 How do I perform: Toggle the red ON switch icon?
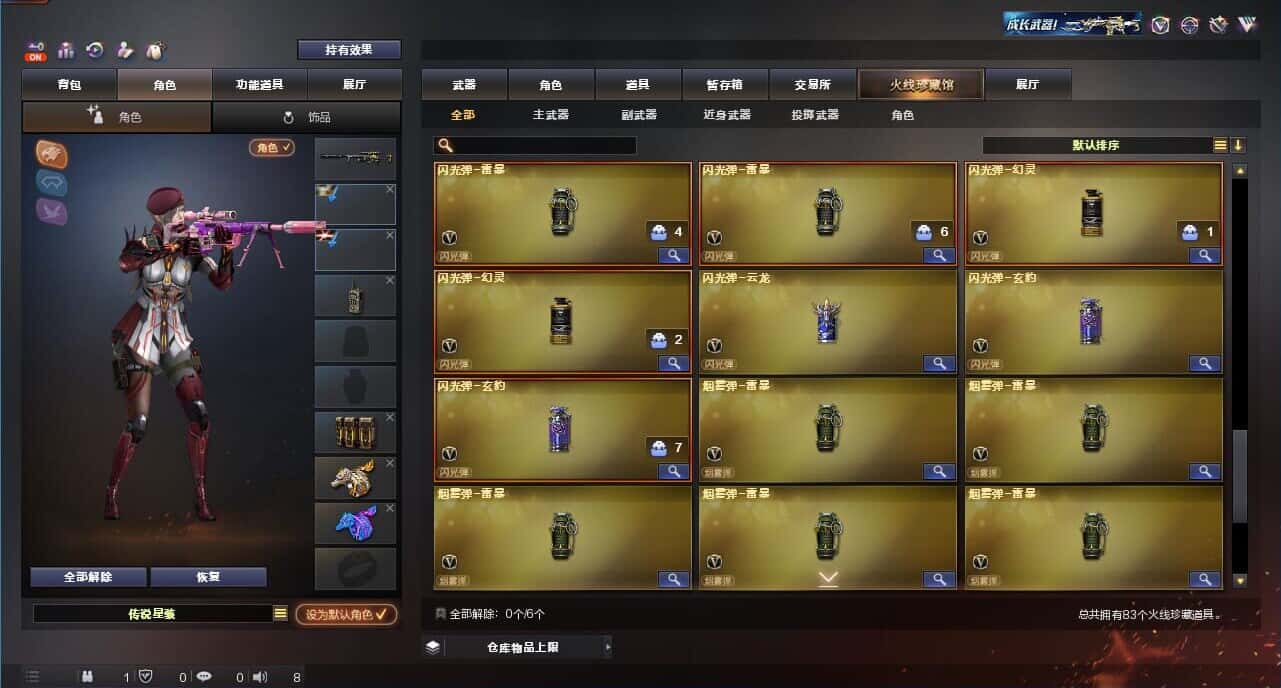[x=36, y=51]
